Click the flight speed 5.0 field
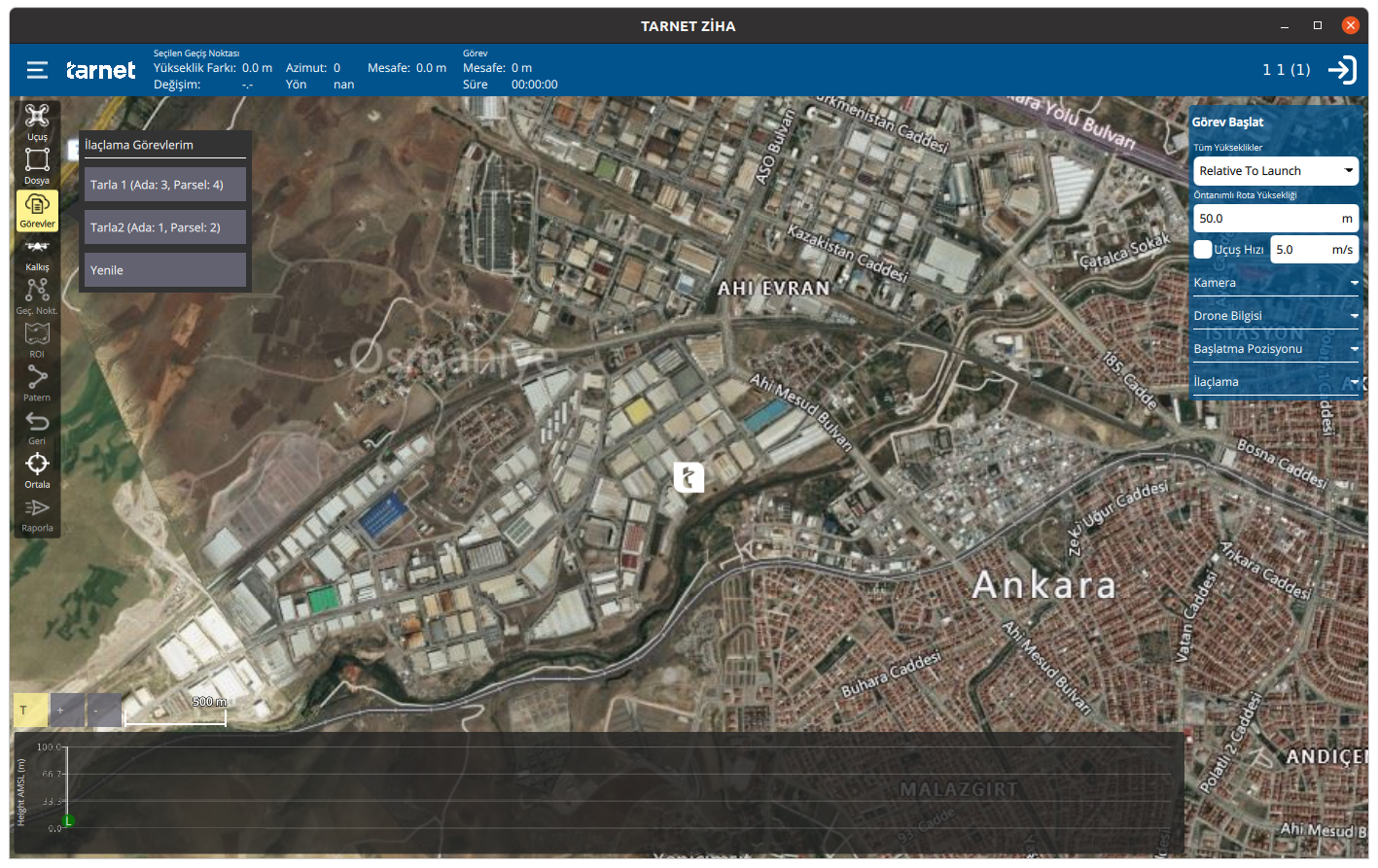 (1315, 250)
